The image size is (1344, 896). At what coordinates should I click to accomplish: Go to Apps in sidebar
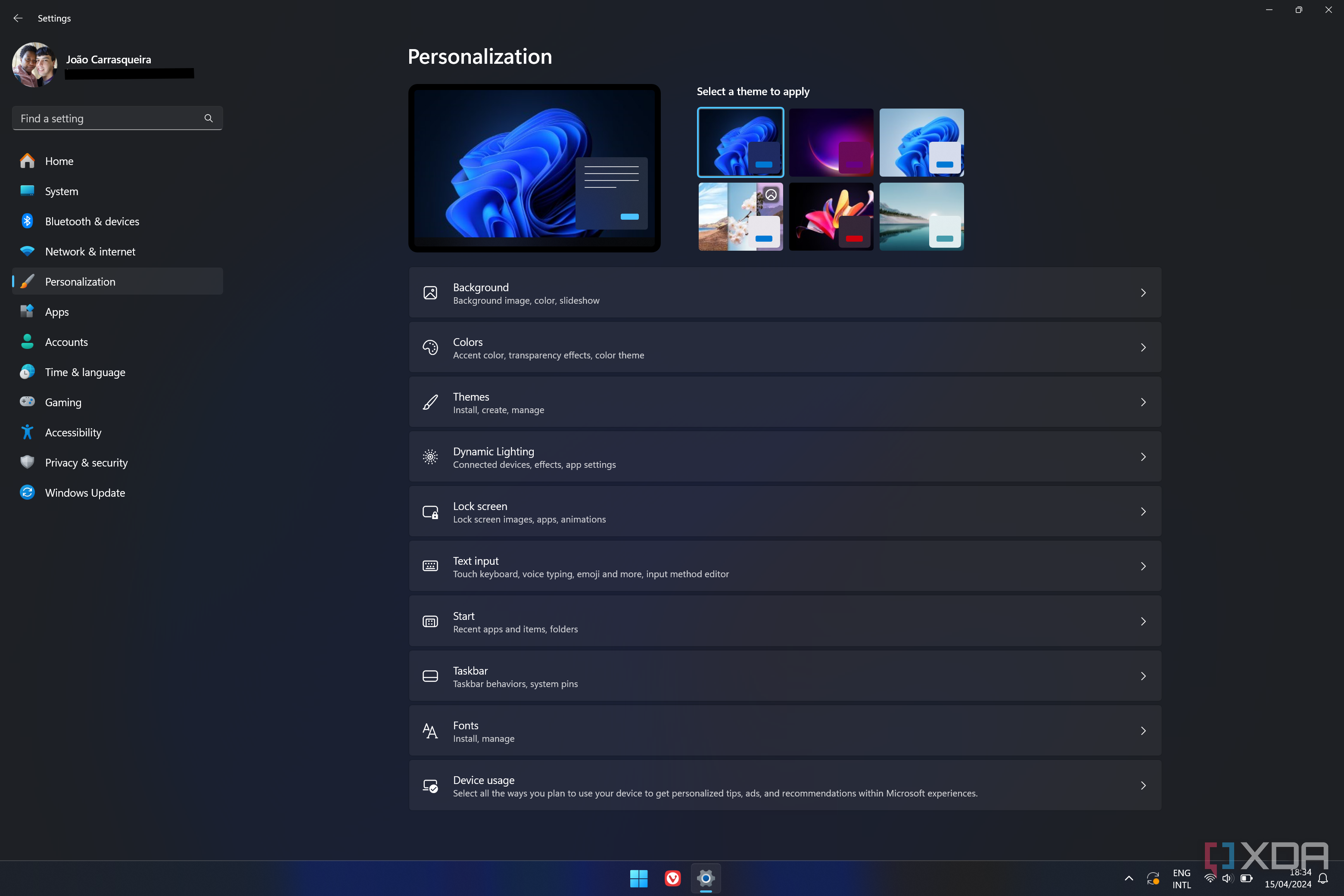[x=118, y=312]
